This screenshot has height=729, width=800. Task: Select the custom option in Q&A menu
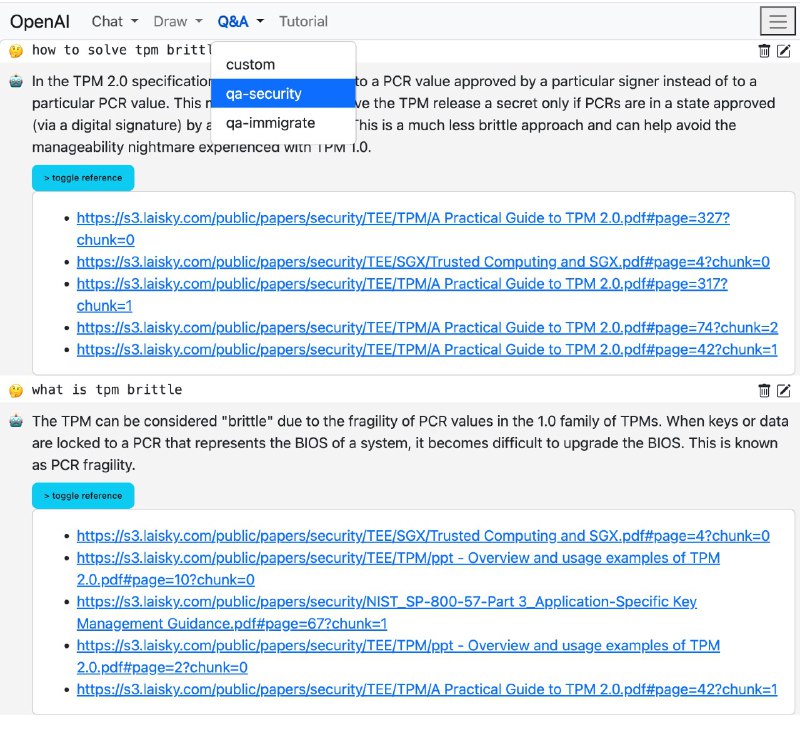pos(250,64)
